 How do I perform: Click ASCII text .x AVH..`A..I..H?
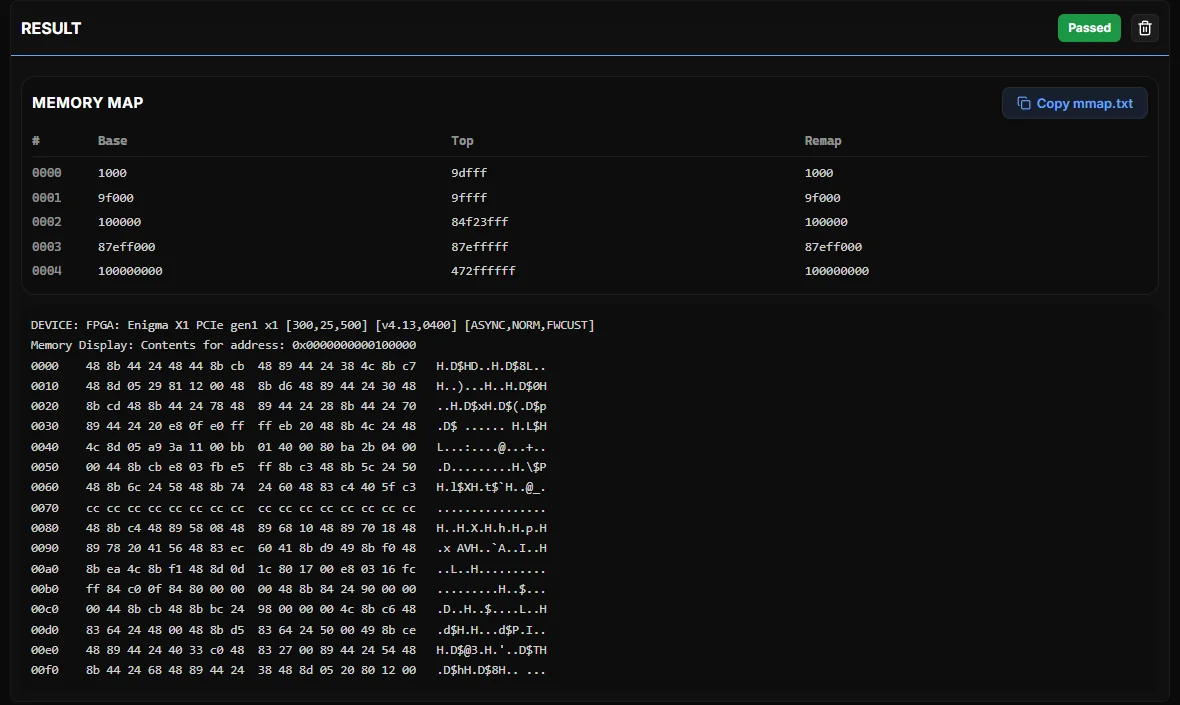491,549
